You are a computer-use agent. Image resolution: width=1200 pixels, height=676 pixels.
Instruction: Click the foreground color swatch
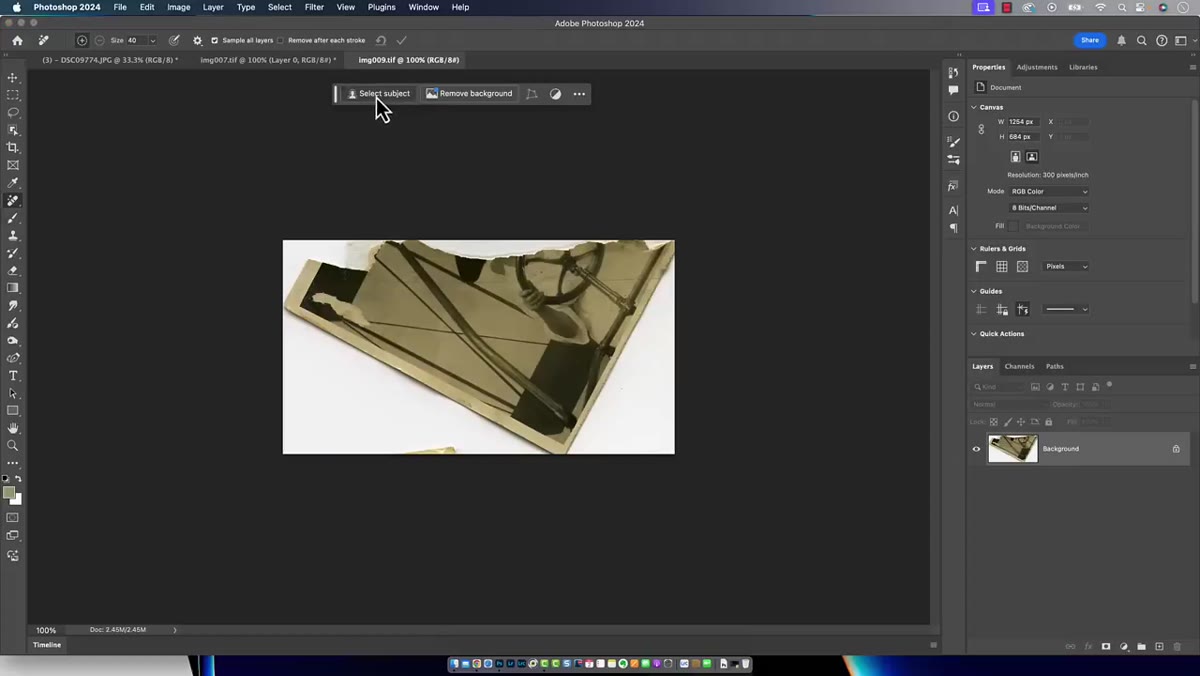click(x=9, y=493)
